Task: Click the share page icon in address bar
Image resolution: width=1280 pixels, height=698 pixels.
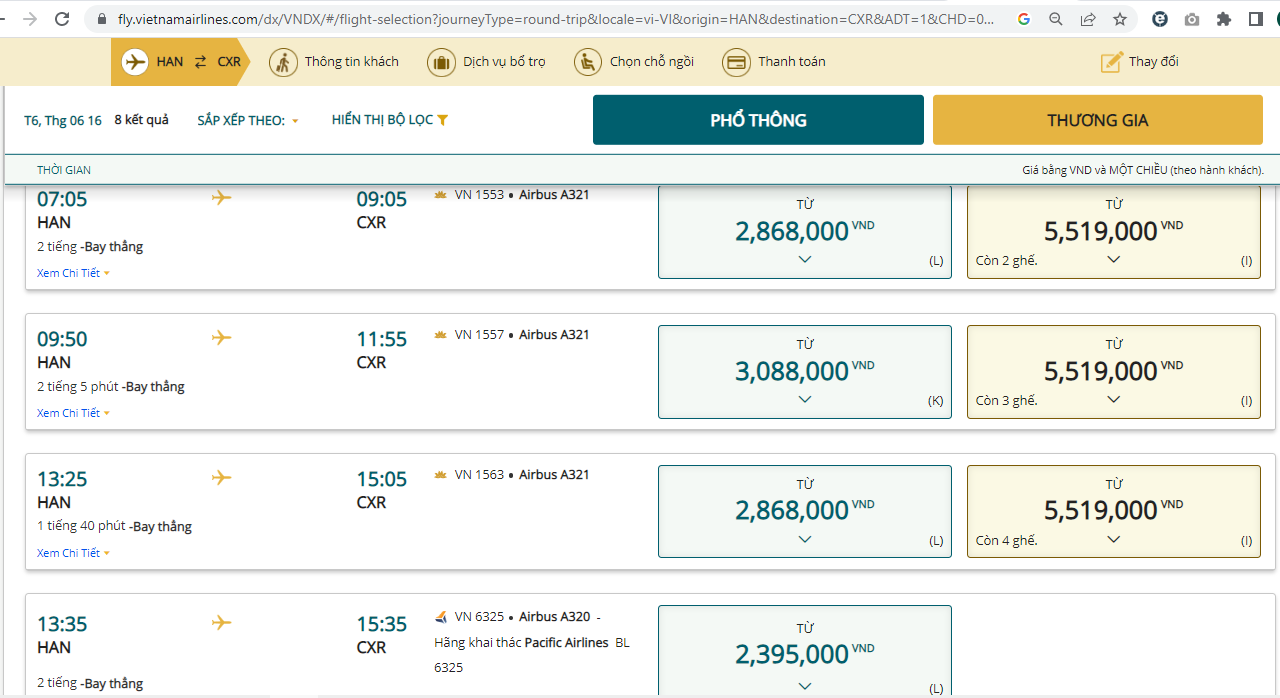Action: 1088,19
